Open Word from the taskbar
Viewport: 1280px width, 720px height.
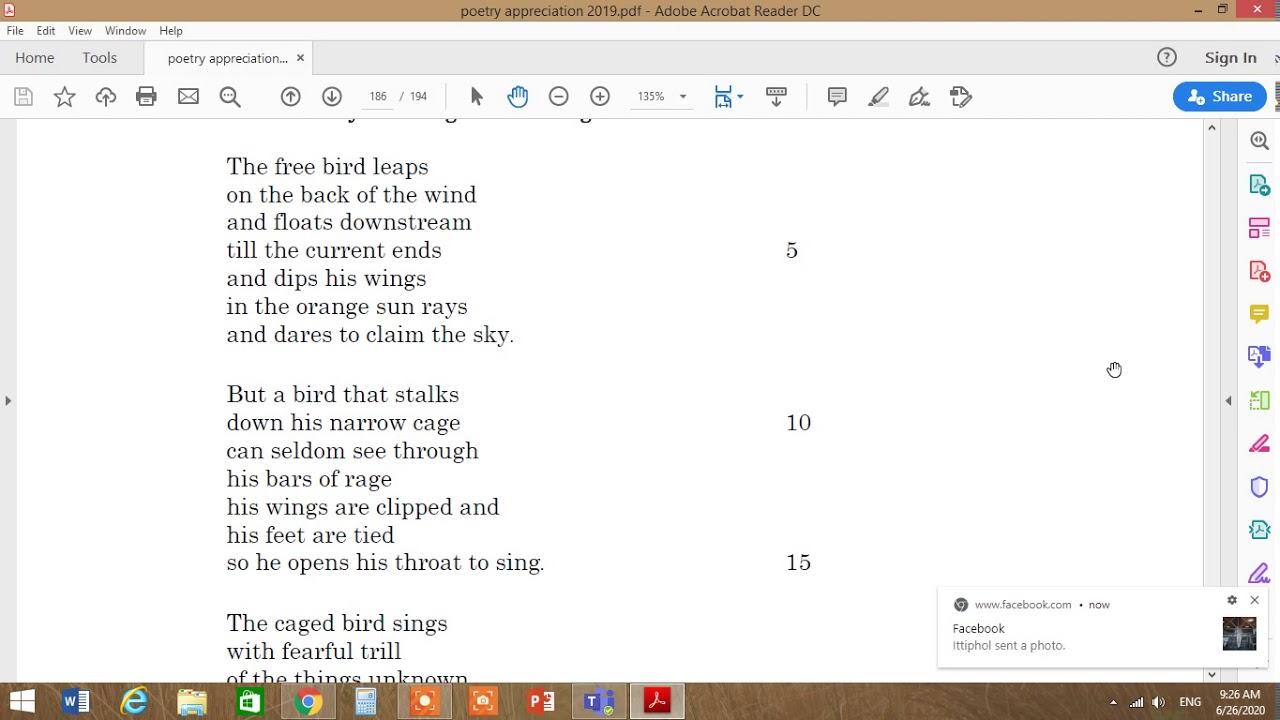click(x=76, y=702)
